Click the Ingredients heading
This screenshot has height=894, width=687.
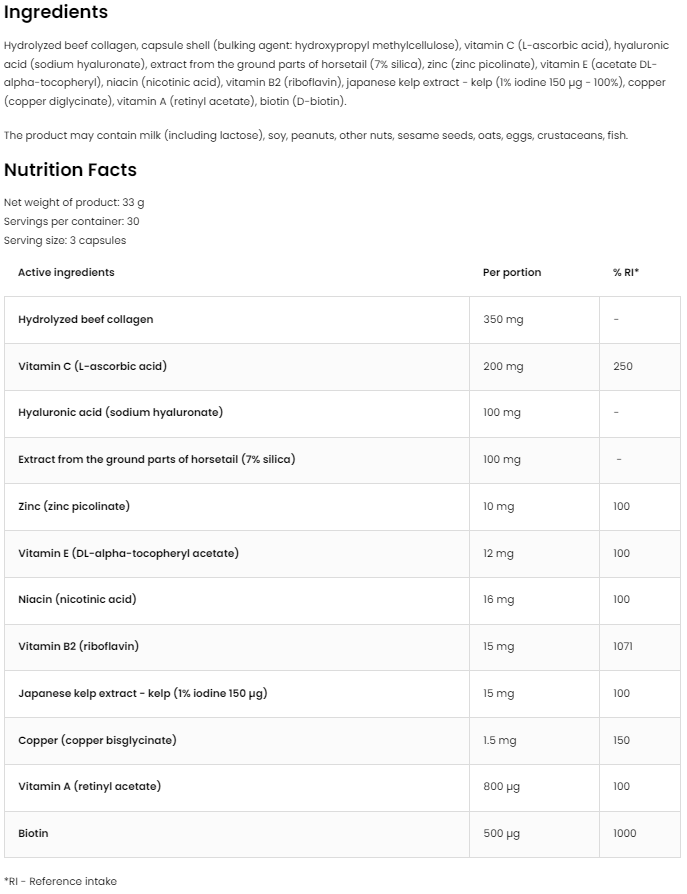pyautogui.click(x=56, y=13)
